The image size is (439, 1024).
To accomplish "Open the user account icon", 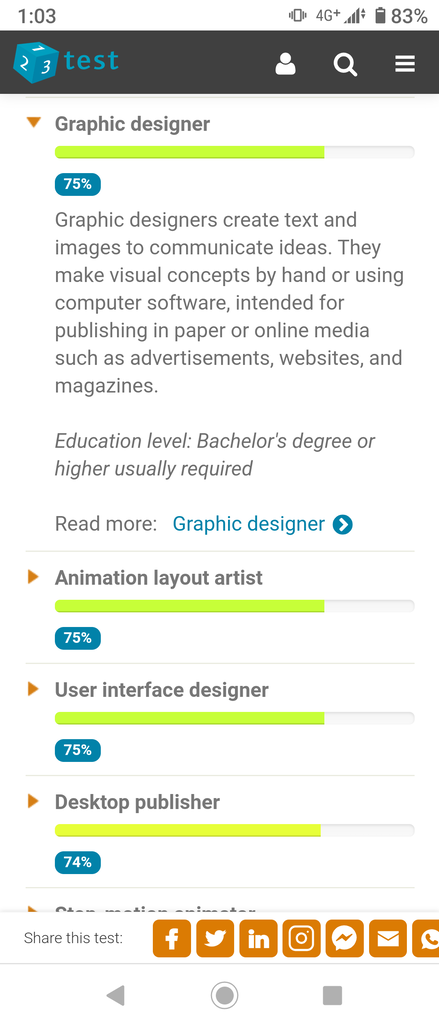I will [x=285, y=63].
